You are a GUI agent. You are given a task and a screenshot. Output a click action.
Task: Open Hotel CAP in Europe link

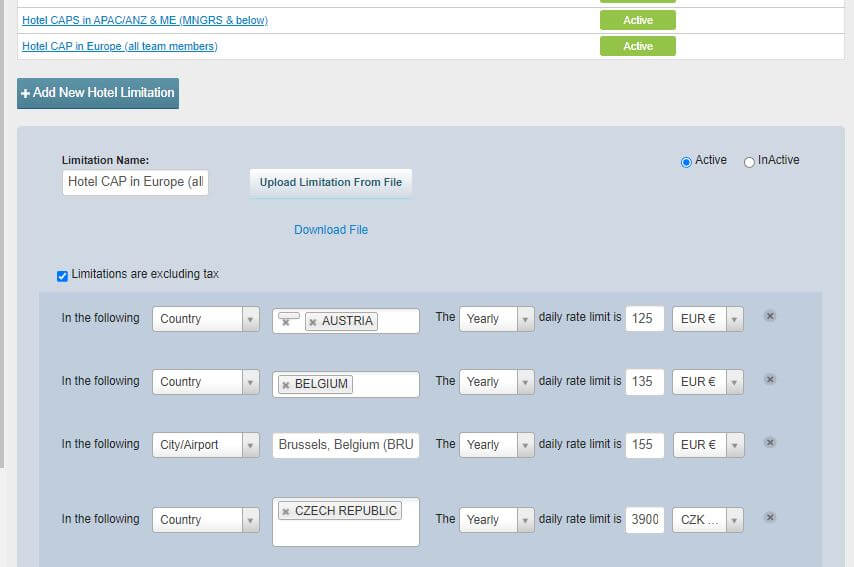(120, 46)
